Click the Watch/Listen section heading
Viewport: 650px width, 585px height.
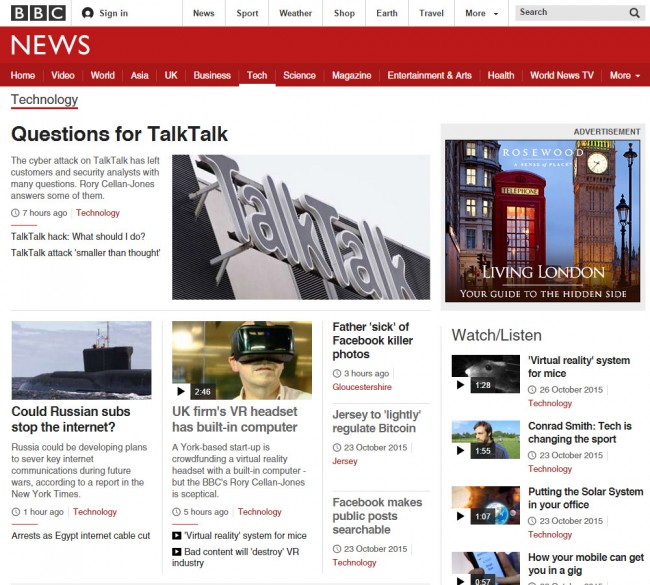(497, 335)
